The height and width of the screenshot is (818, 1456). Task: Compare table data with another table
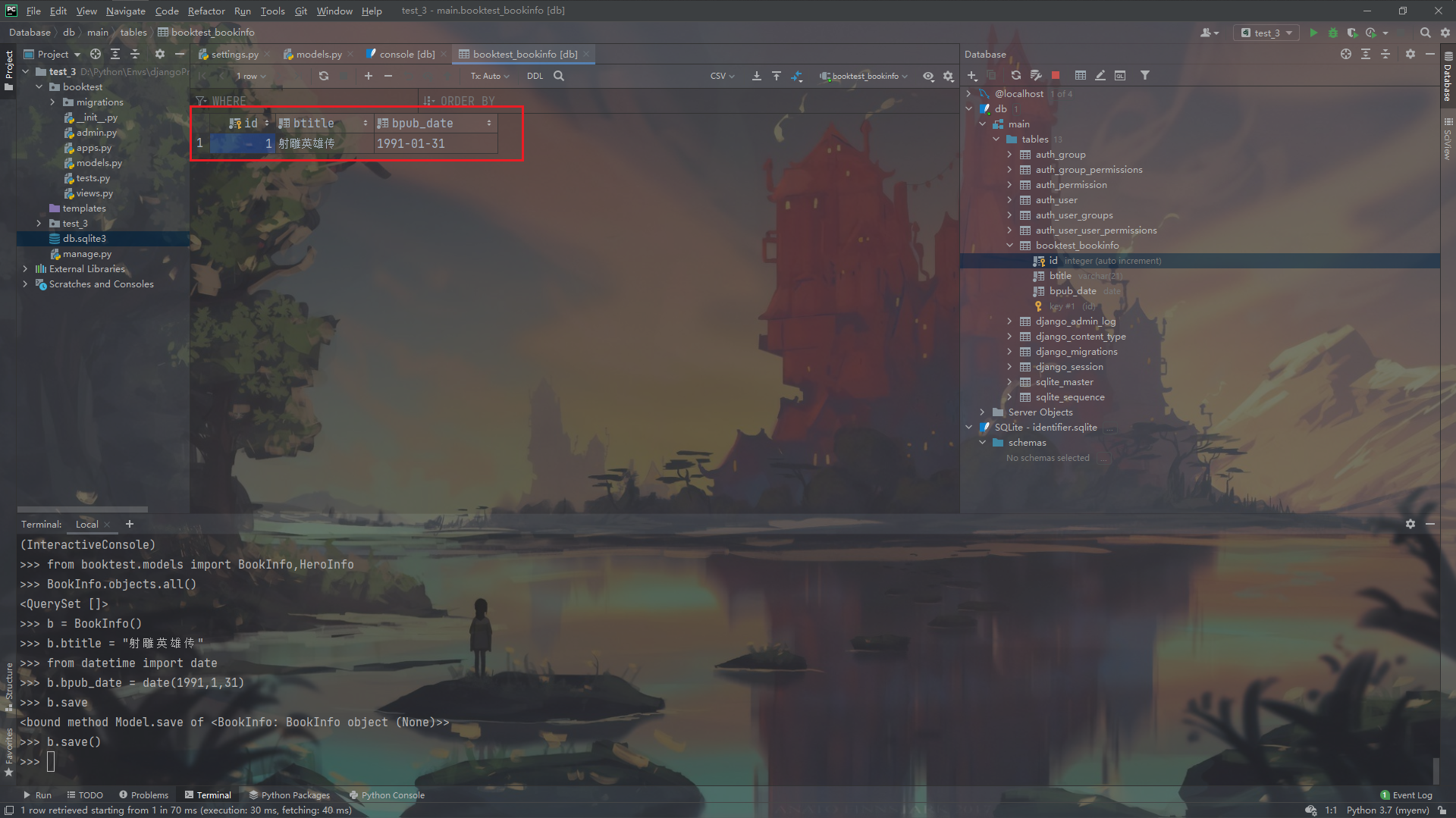tap(796, 76)
